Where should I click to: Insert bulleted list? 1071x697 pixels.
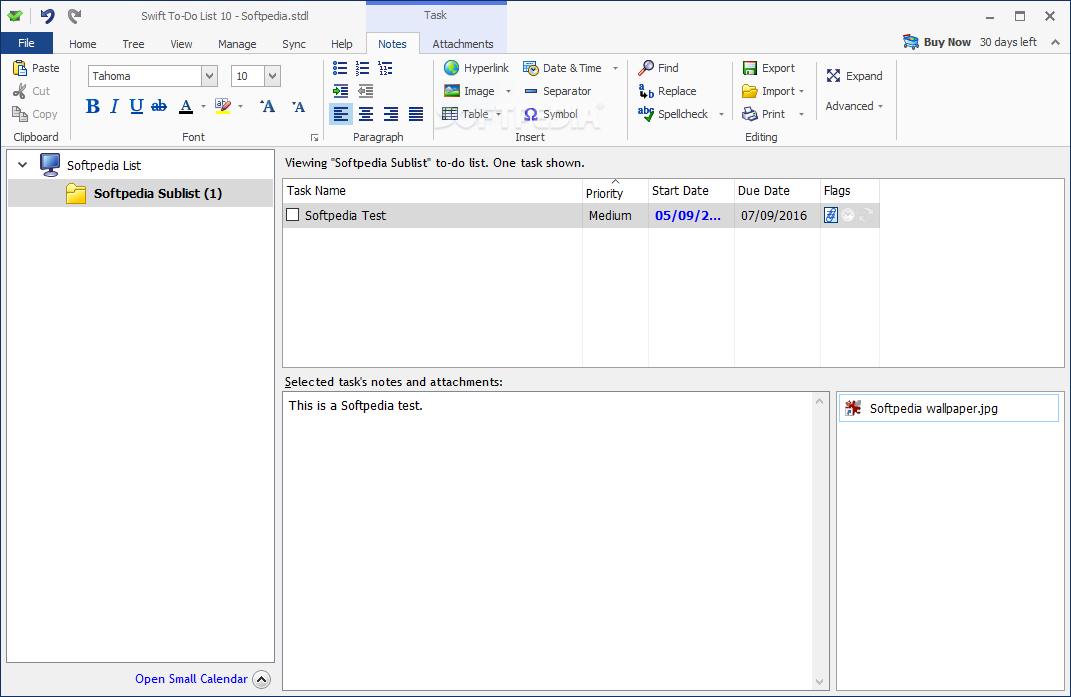340,68
